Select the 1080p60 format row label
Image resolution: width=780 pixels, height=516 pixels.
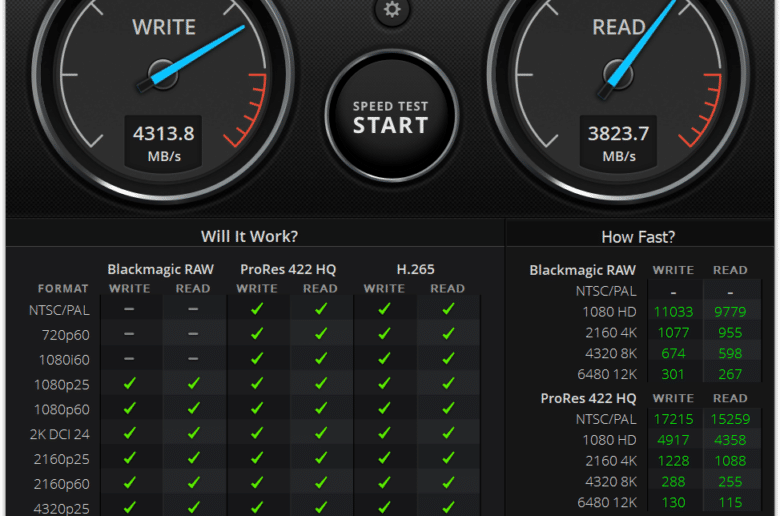click(x=62, y=410)
